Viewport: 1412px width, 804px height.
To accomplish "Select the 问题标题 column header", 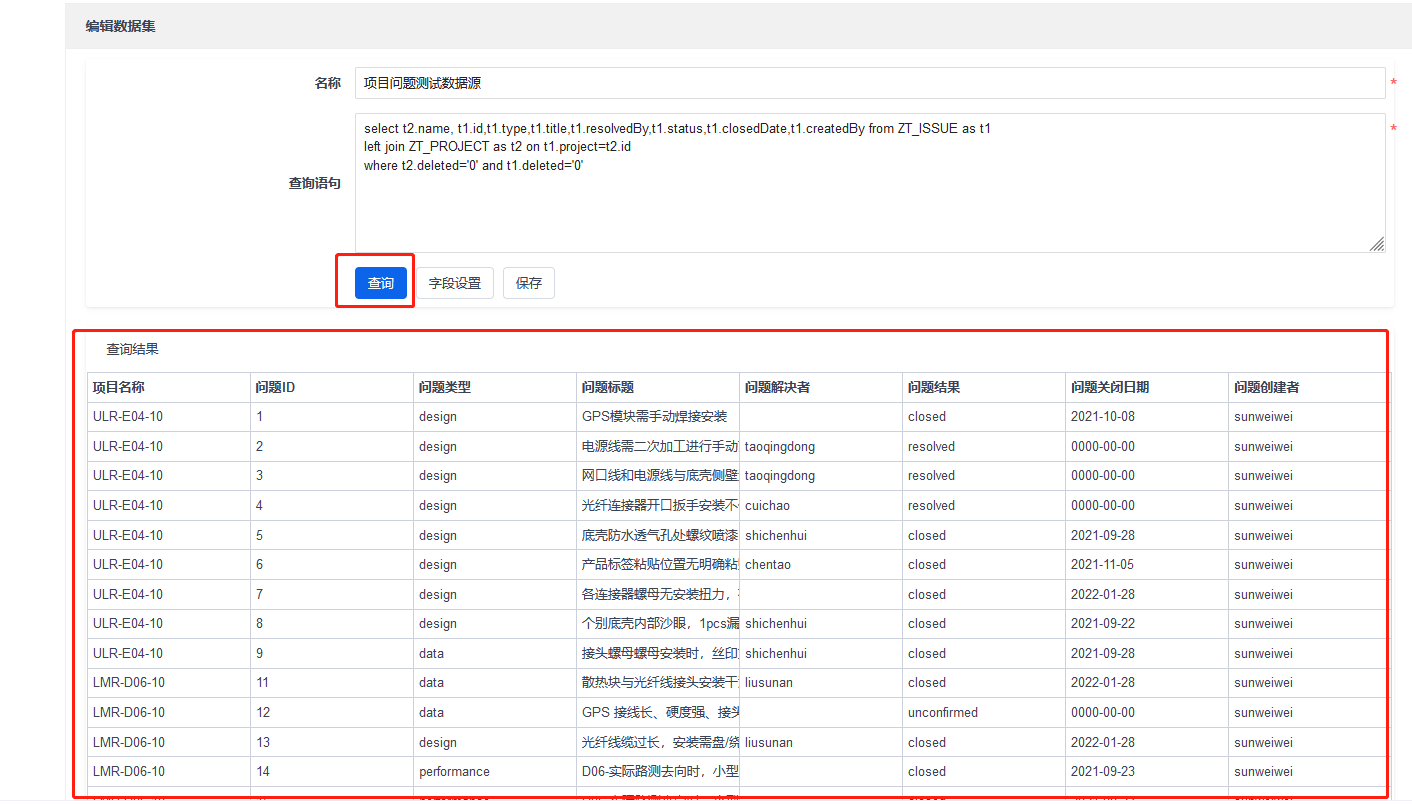I will (608, 387).
